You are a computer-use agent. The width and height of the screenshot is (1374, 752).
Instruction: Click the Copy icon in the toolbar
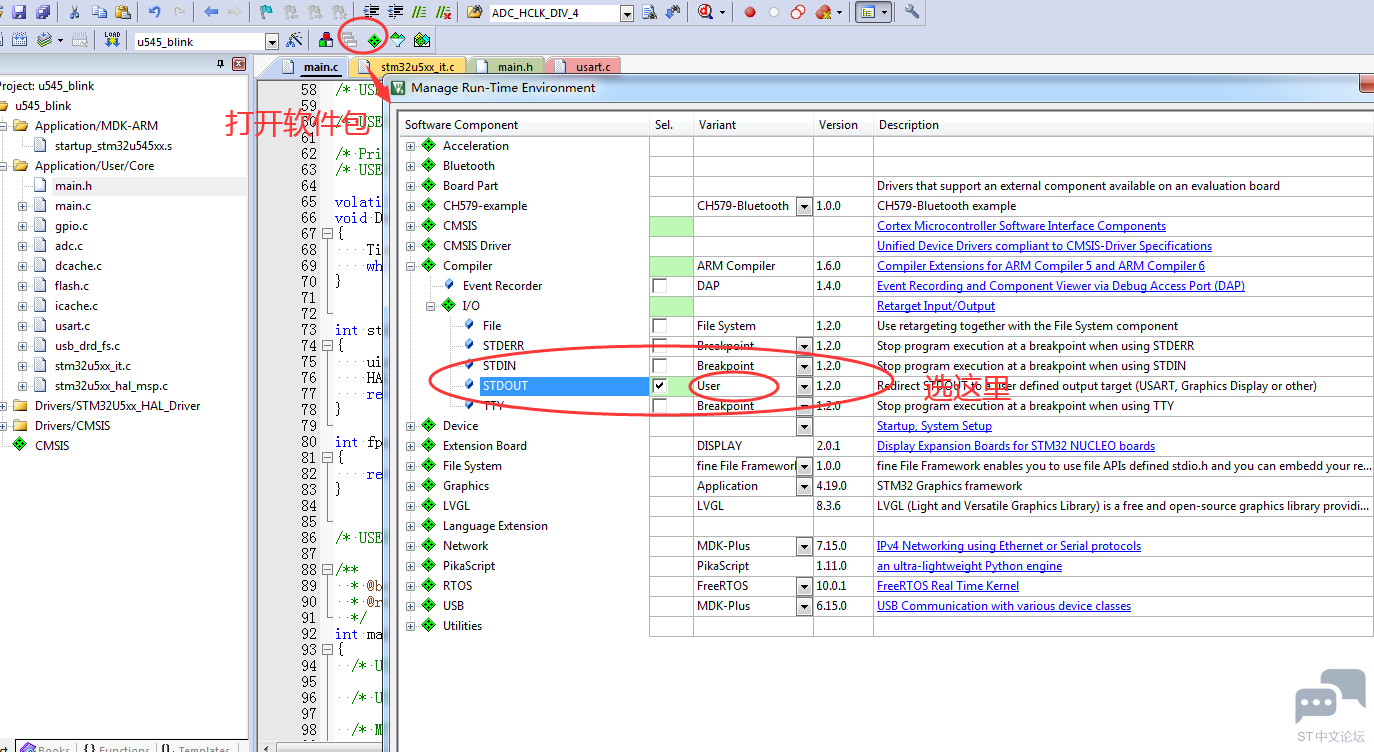coord(99,12)
